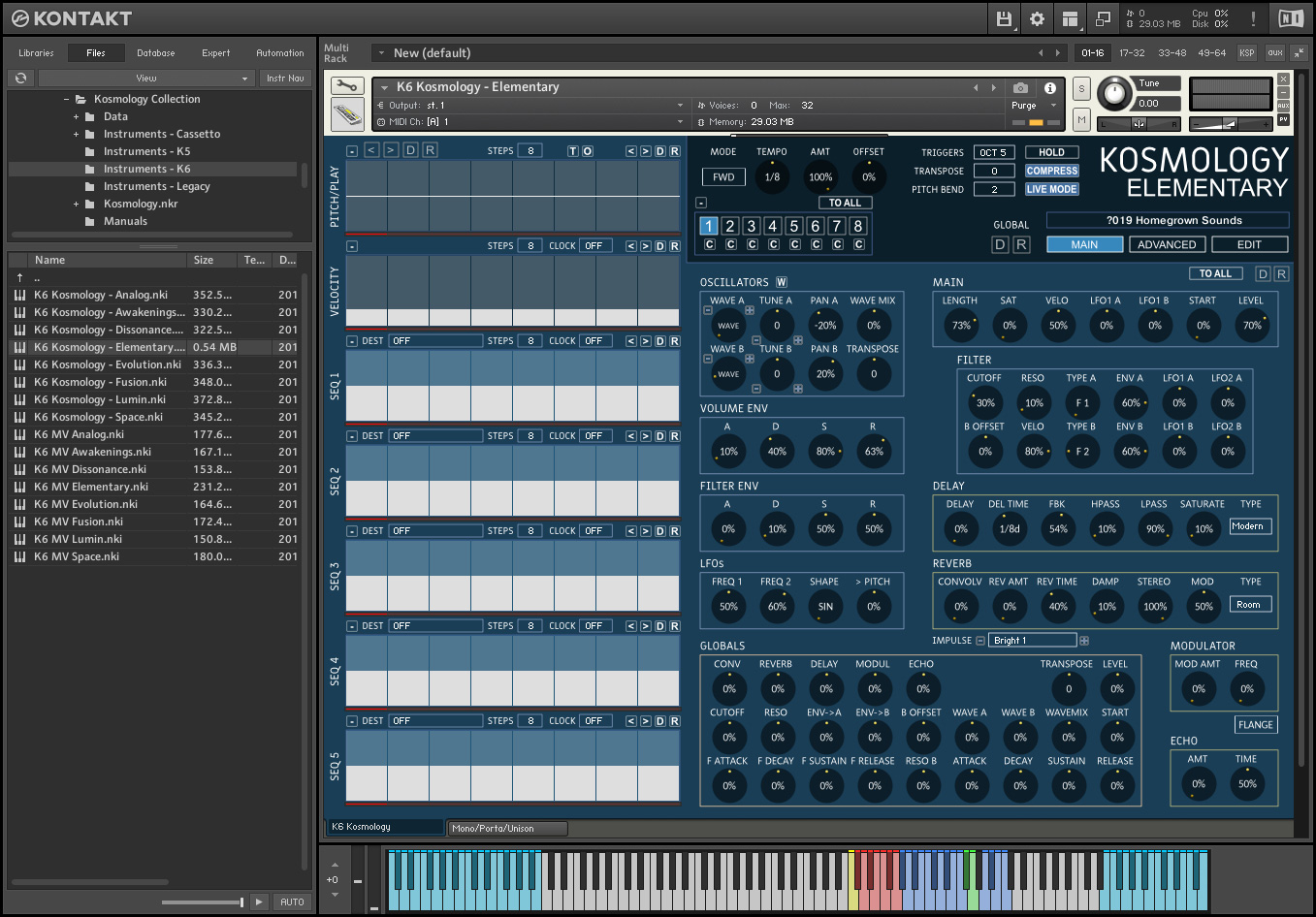Screen dimensions: 1316x917
Task: Click the instrument volume slider
Action: pyautogui.click(x=1231, y=123)
